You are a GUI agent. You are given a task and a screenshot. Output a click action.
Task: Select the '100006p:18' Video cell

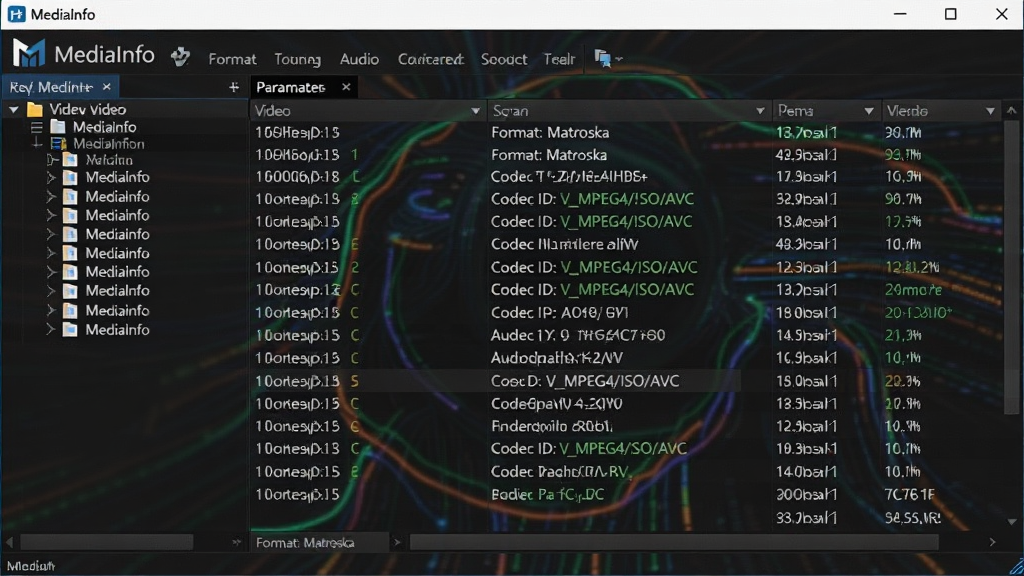click(297, 176)
